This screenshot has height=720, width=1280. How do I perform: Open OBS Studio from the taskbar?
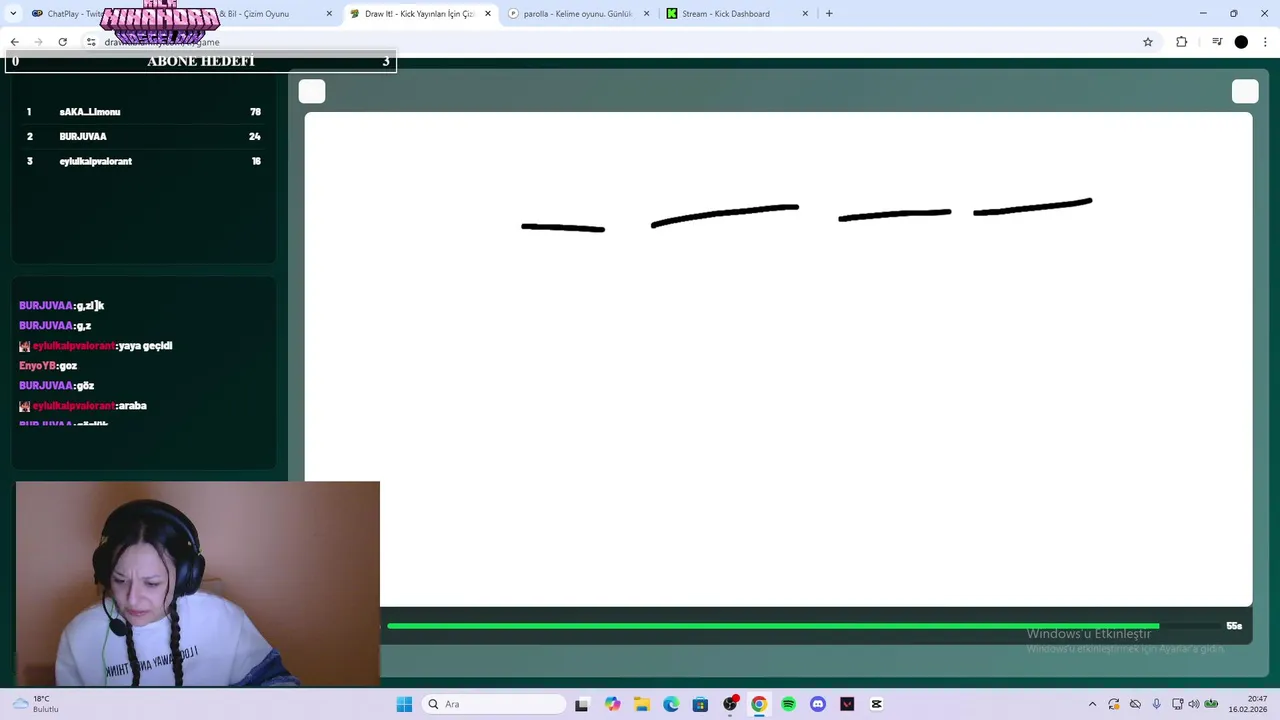pos(730,704)
